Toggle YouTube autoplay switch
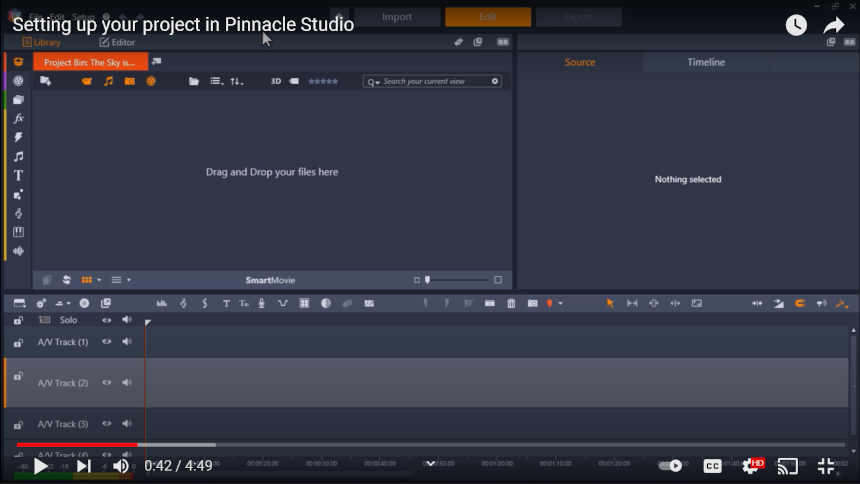 [670, 465]
